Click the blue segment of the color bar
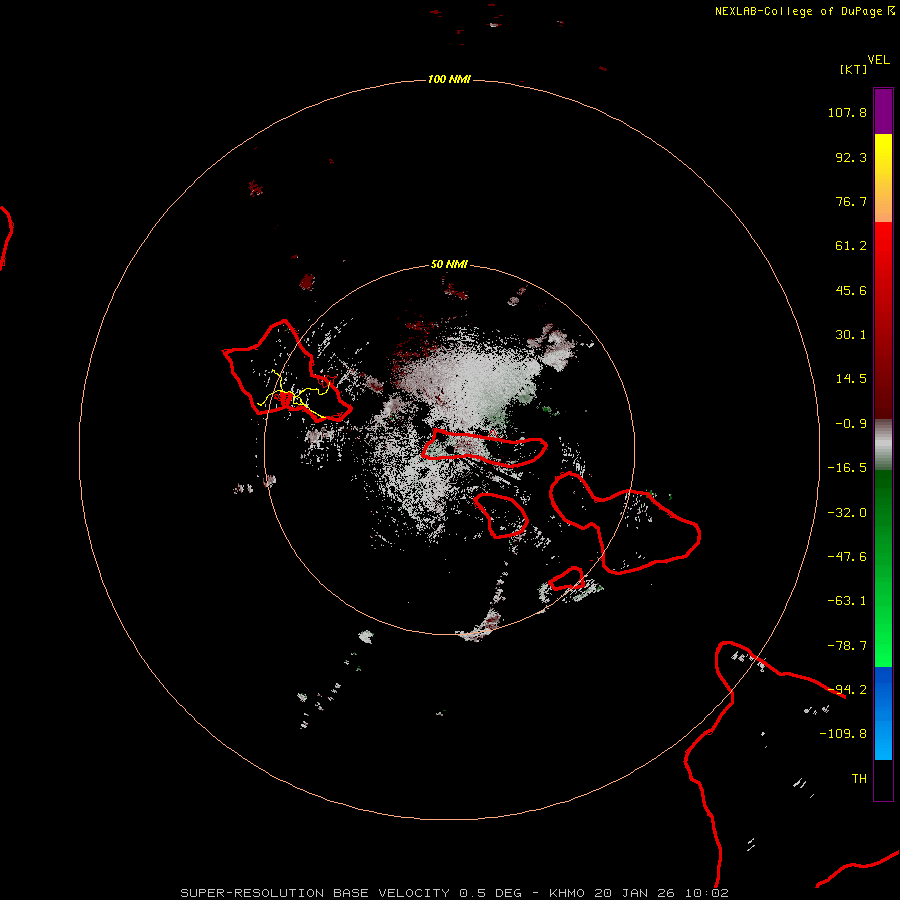The width and height of the screenshot is (900, 900). (x=883, y=713)
